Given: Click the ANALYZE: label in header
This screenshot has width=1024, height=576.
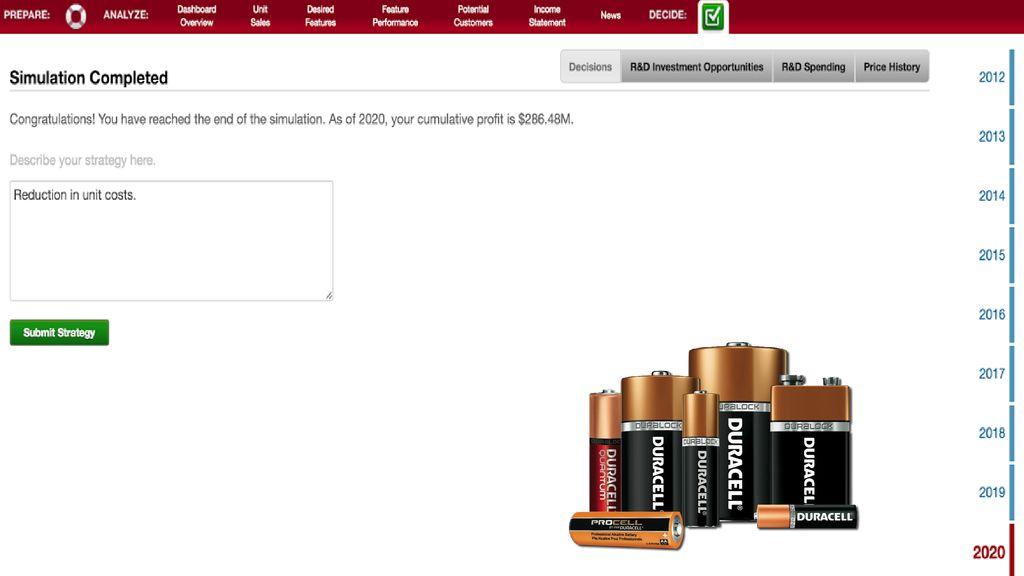Looking at the screenshot, I should pyautogui.click(x=126, y=15).
